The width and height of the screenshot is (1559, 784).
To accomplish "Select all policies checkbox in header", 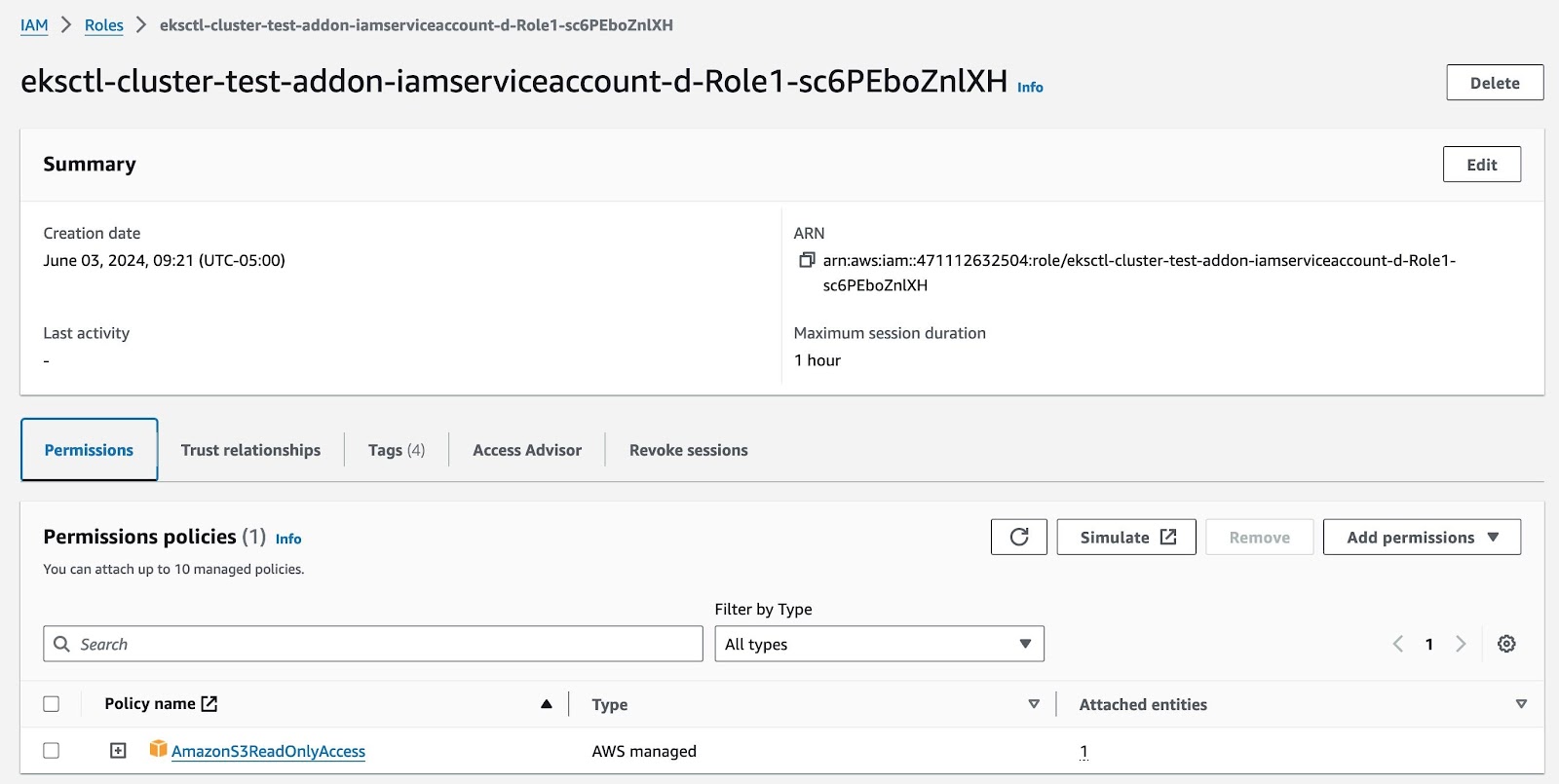I will point(52,704).
